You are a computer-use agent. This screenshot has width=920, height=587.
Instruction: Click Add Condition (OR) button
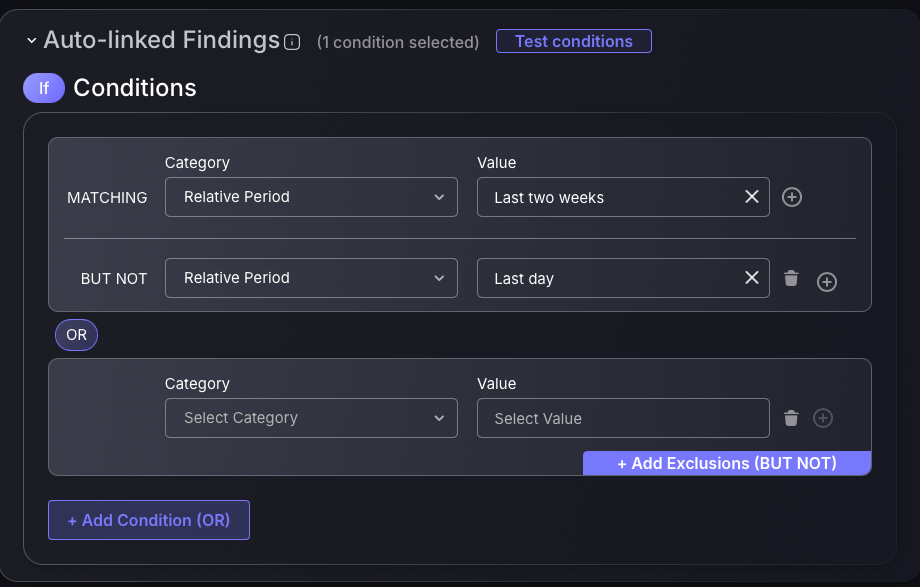[x=149, y=520]
